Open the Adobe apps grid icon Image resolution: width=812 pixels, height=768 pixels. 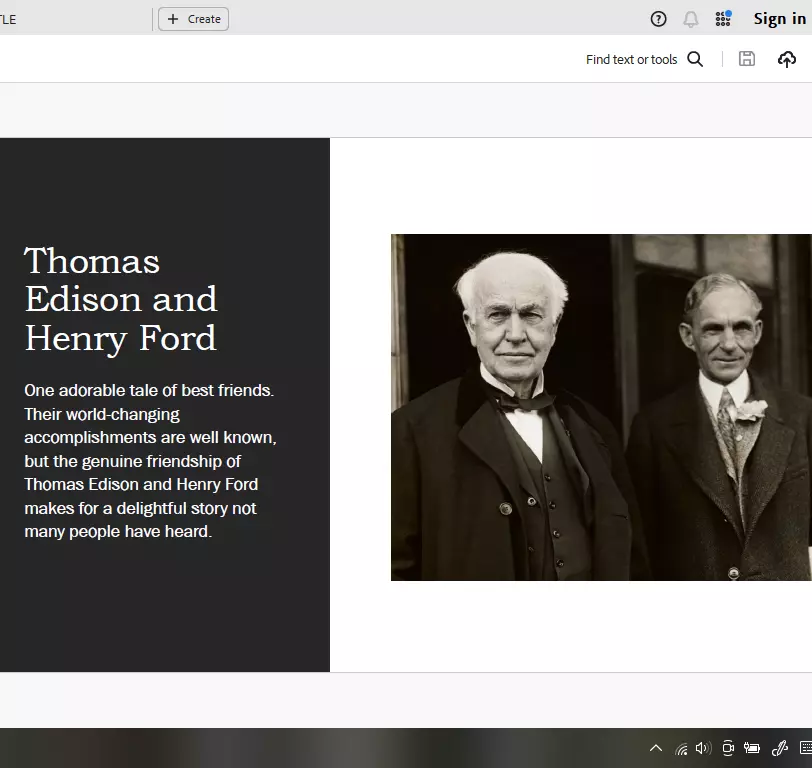click(x=723, y=19)
